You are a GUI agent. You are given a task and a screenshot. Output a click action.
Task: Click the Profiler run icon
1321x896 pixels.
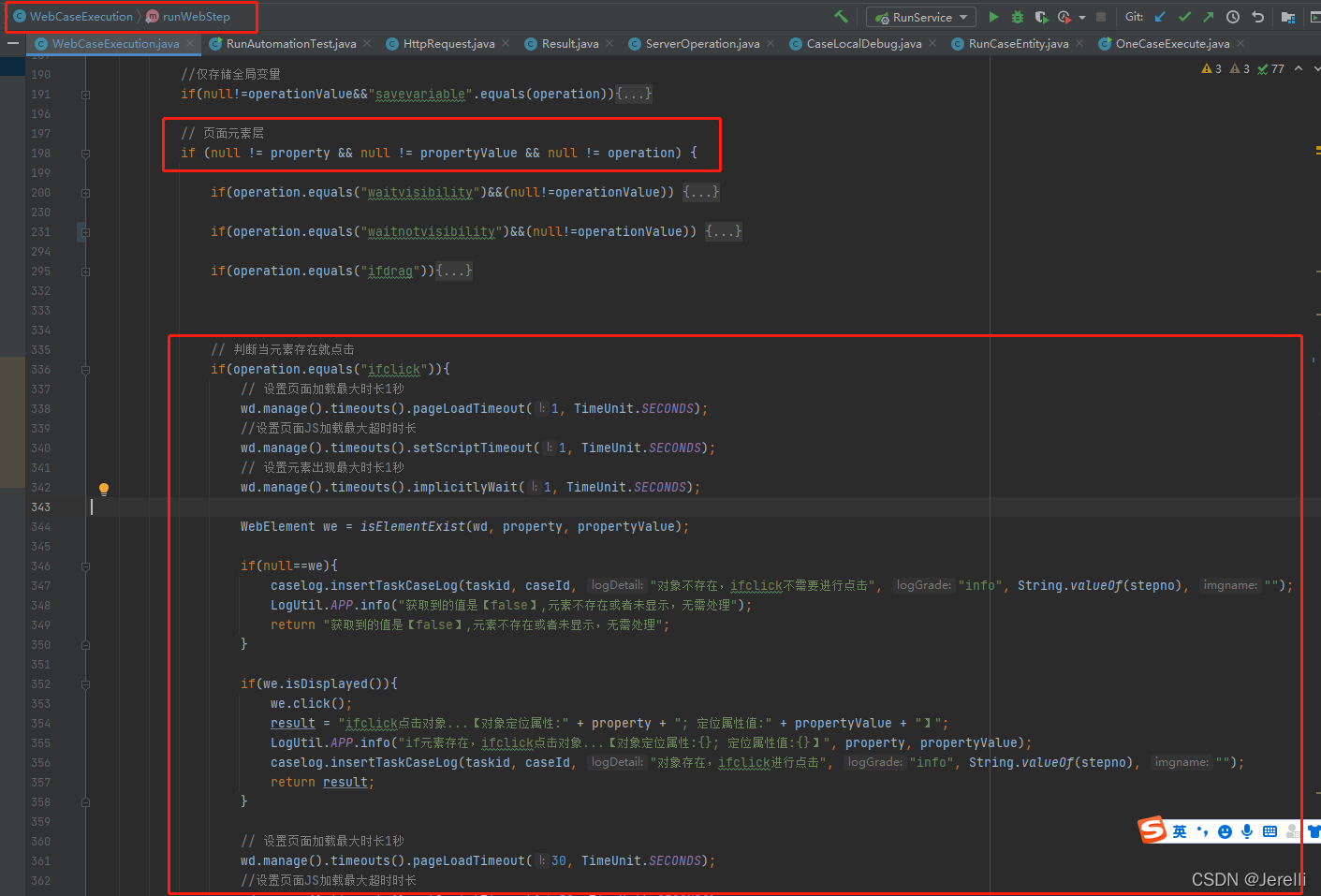[1064, 17]
